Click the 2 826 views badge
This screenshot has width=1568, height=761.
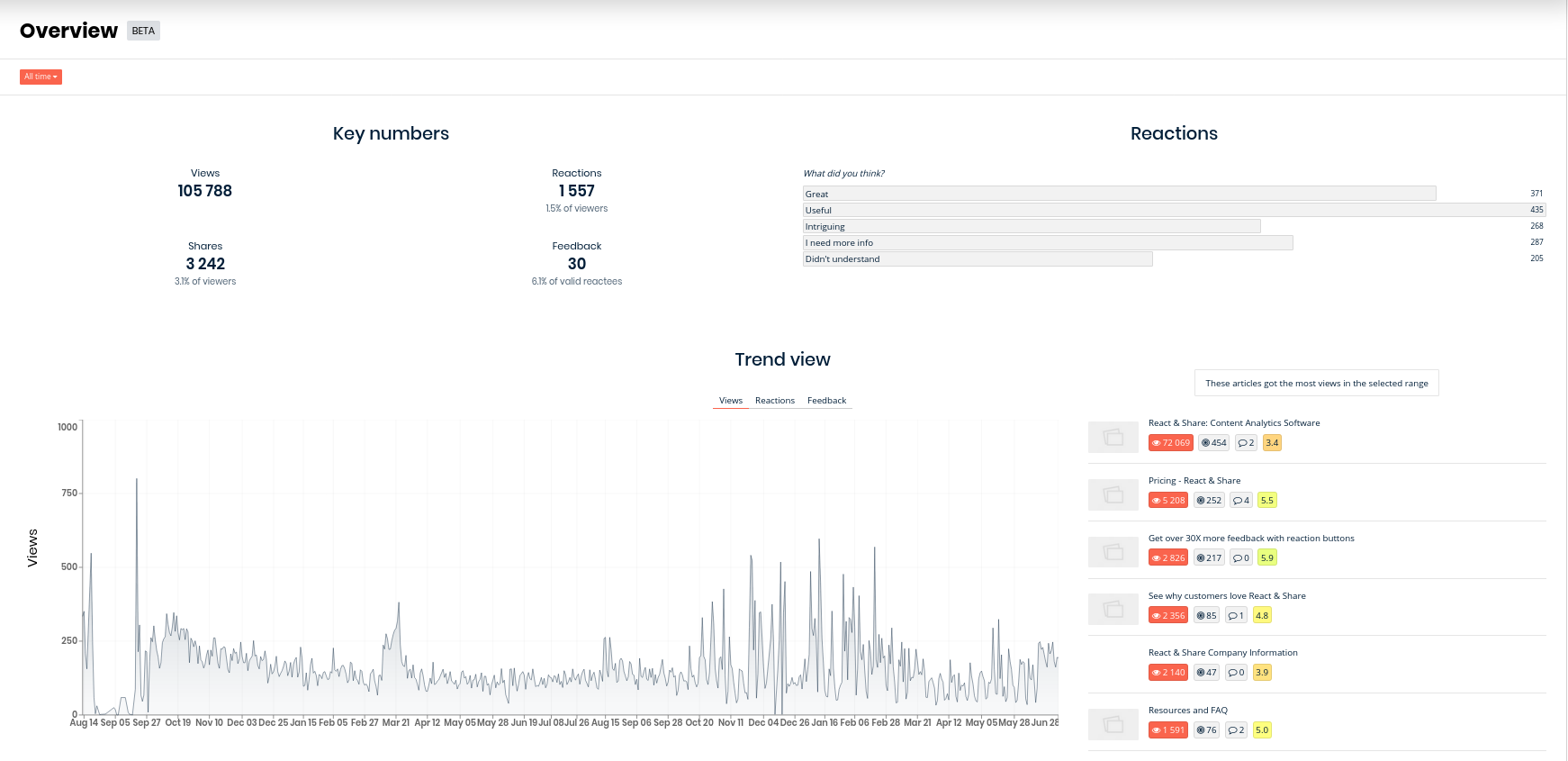(1168, 558)
